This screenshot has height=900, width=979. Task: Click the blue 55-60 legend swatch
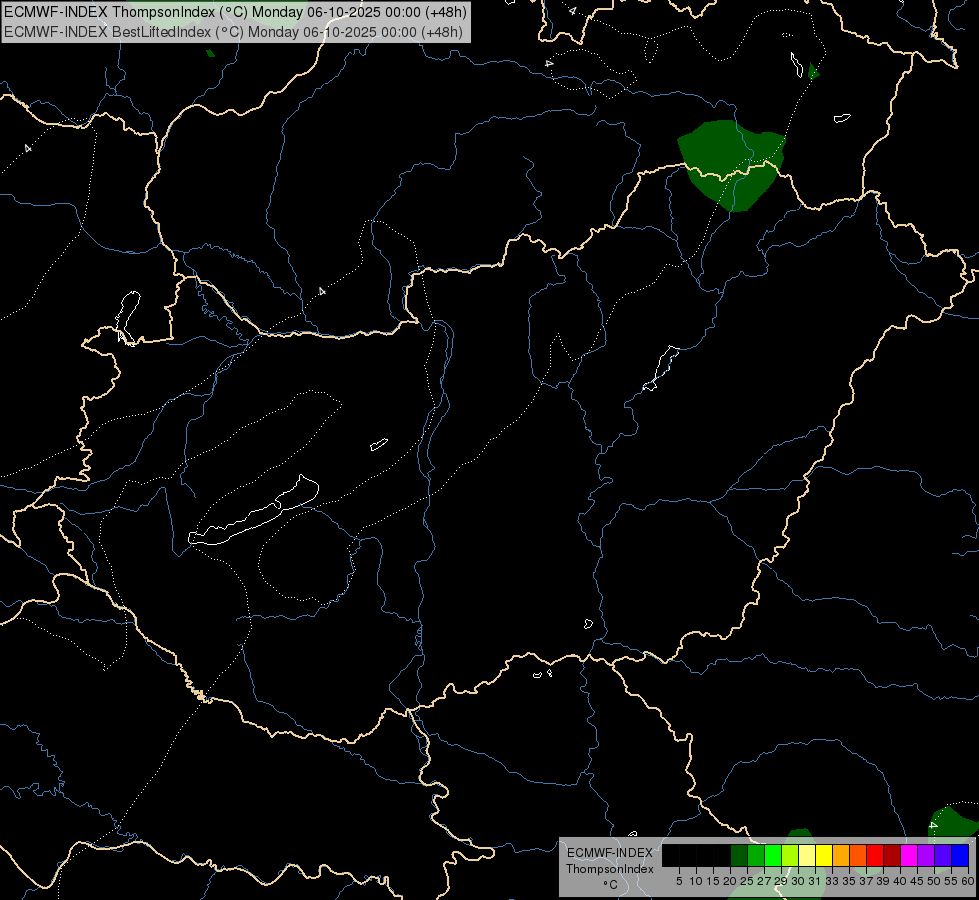(x=960, y=855)
